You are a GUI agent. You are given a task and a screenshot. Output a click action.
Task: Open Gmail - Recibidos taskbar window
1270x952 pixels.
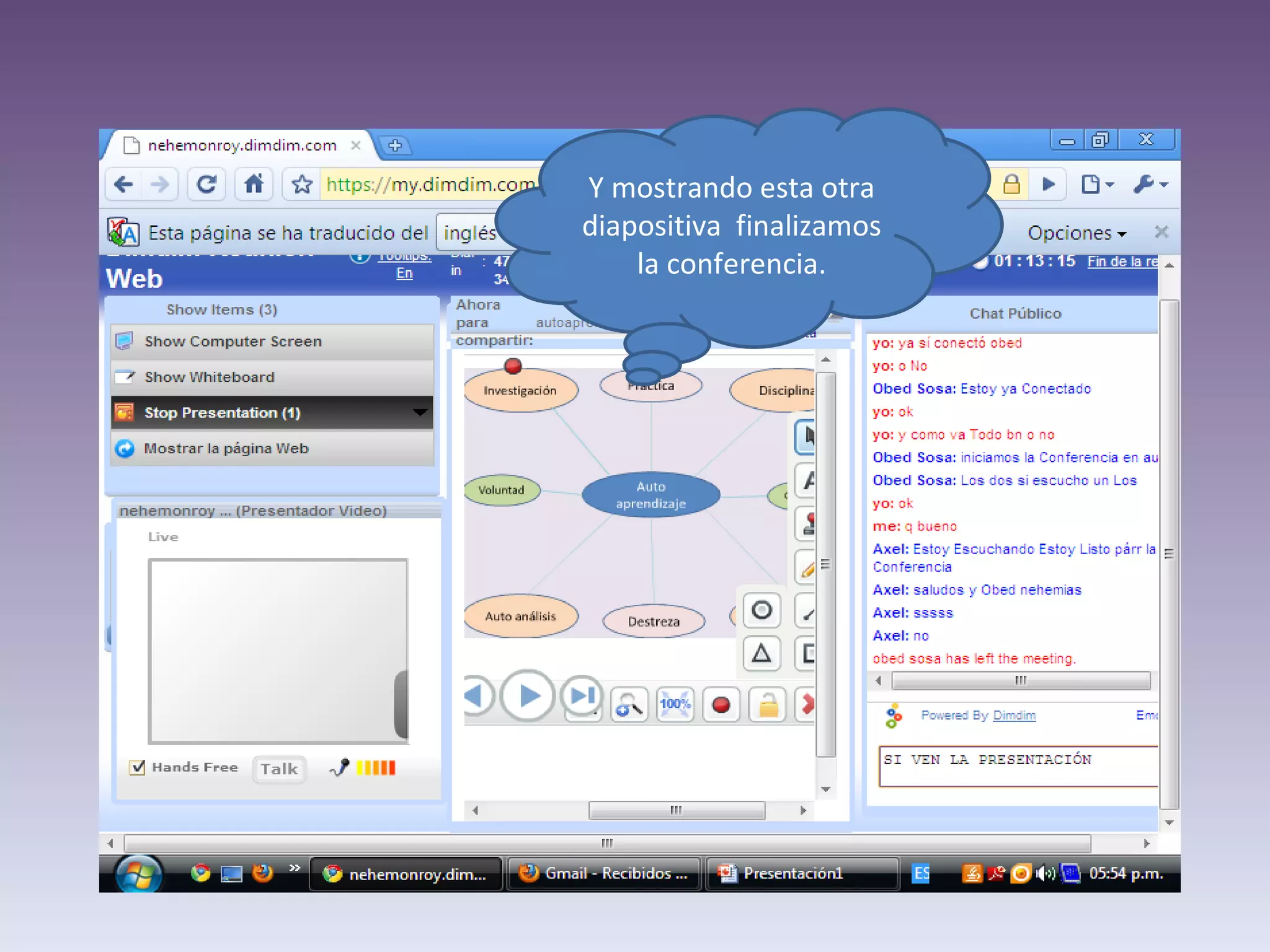coord(604,873)
